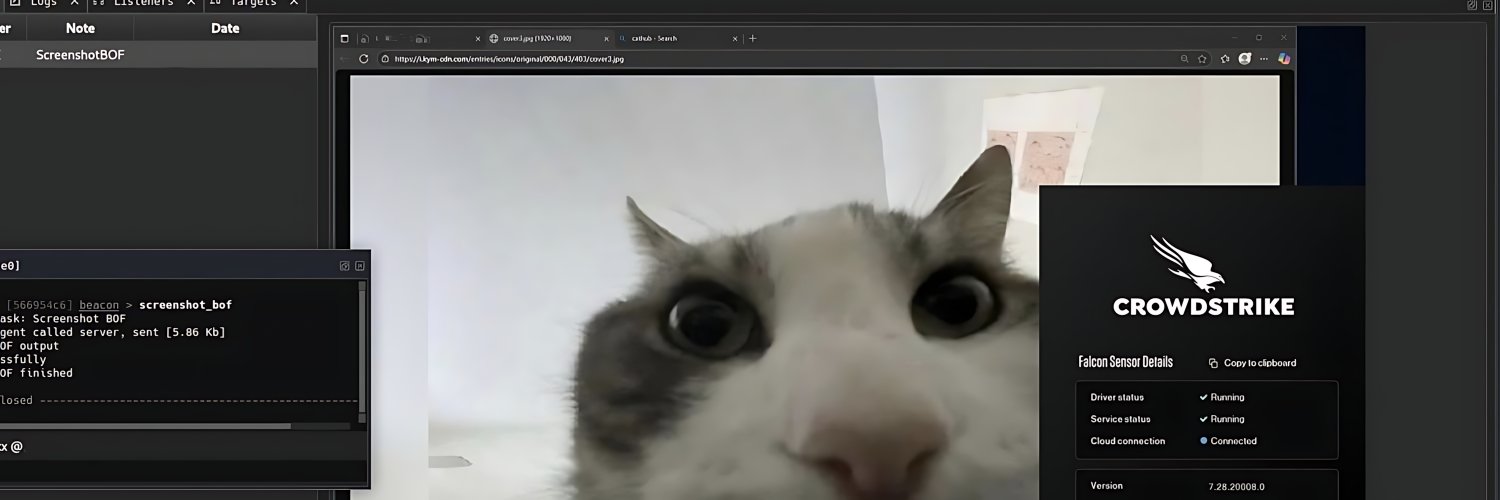Open the tab actions icon in browser
Image resolution: width=1500 pixels, height=500 pixels.
point(345,39)
